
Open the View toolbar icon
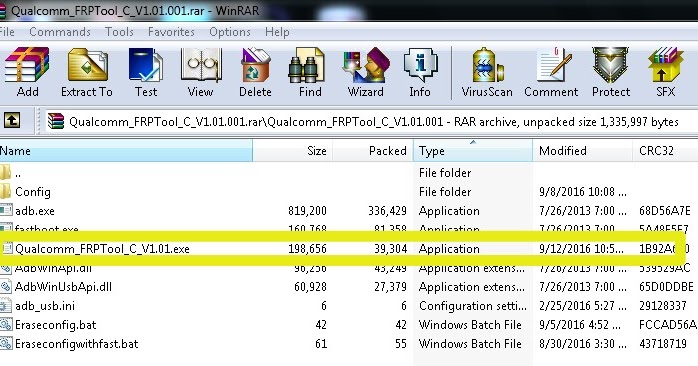coord(201,65)
